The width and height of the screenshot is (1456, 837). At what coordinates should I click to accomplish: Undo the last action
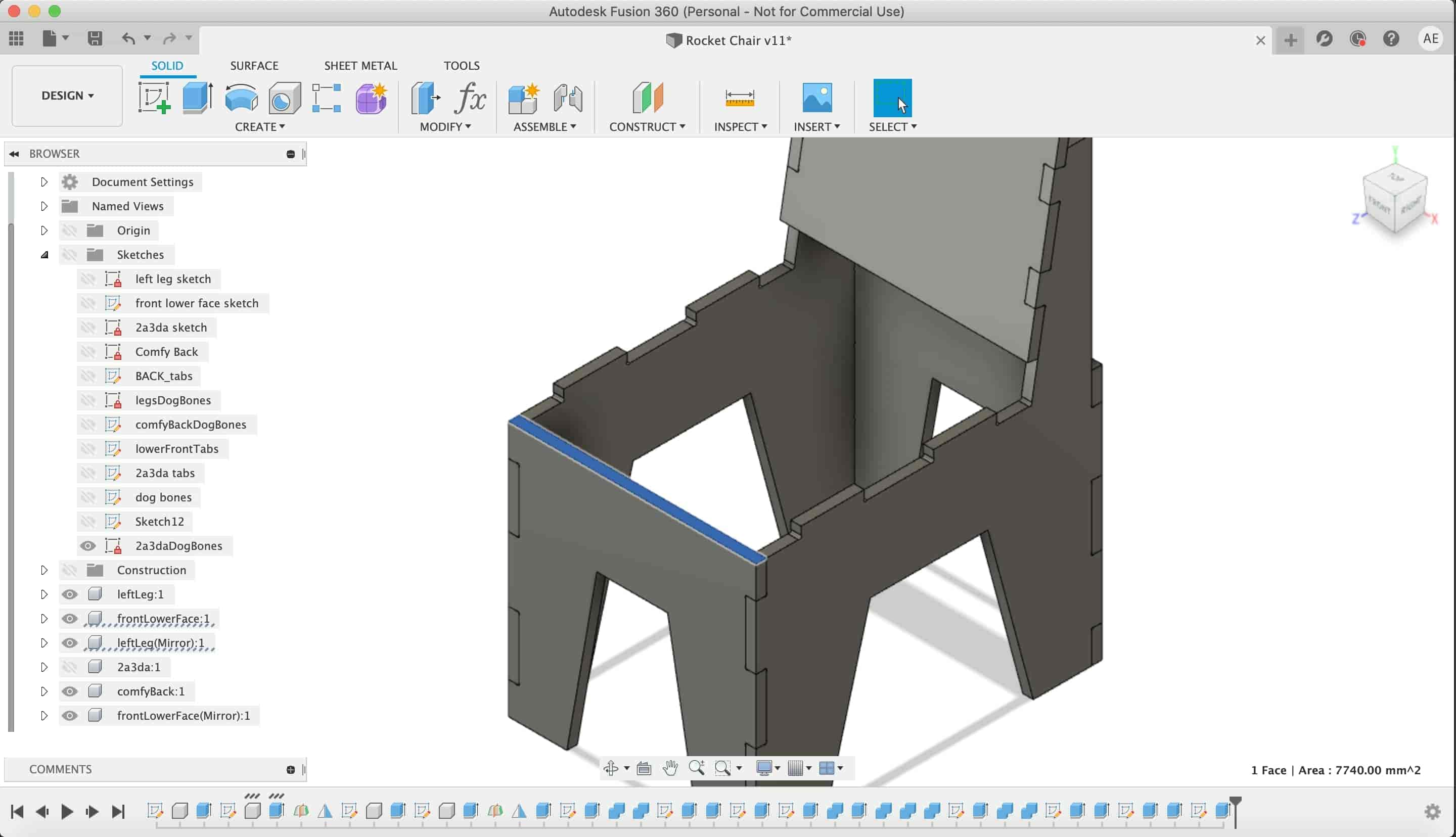click(x=128, y=38)
